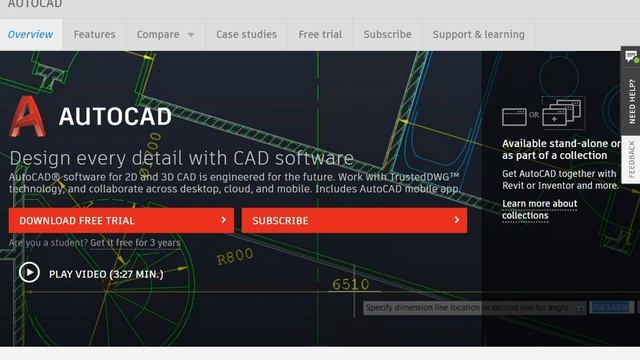
Task: Click the multi-window collection icon
Action: [x=563, y=113]
